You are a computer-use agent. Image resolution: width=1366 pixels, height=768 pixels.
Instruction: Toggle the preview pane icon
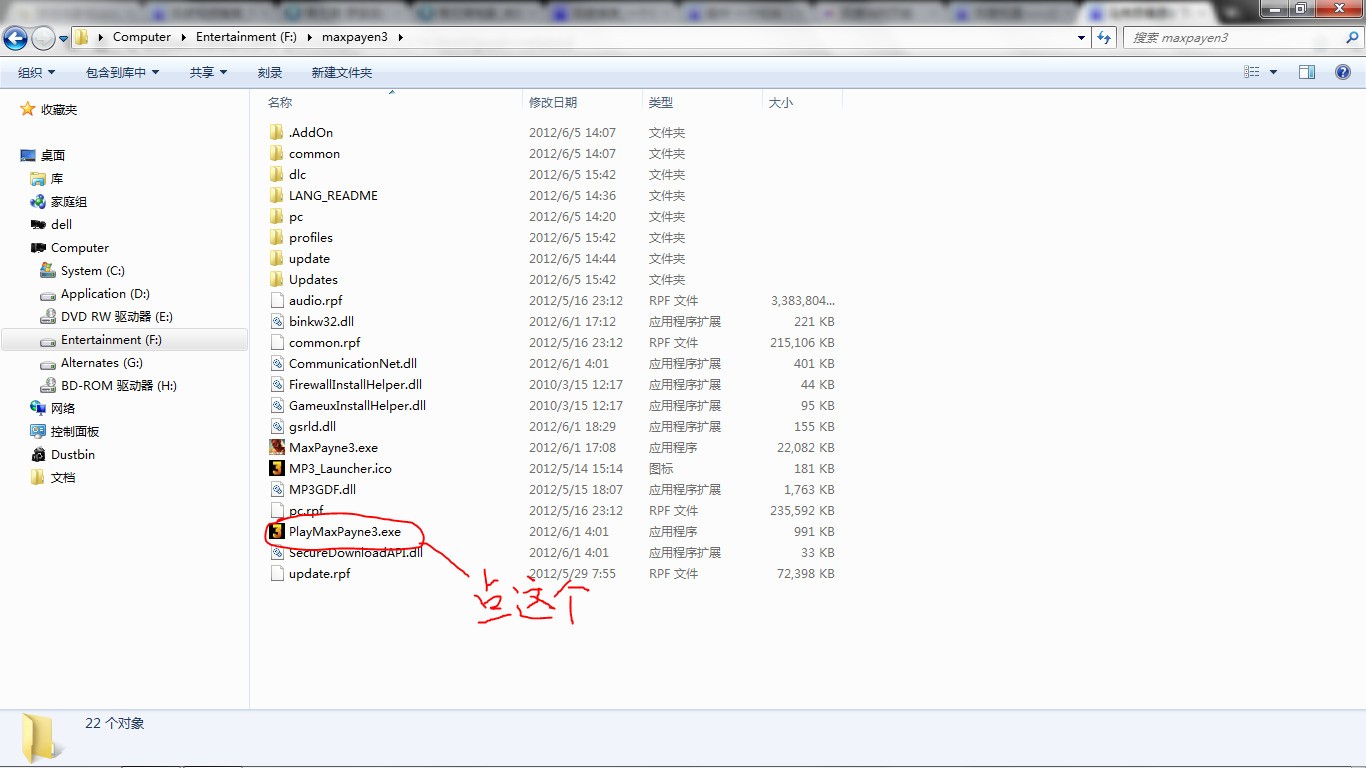point(1307,72)
